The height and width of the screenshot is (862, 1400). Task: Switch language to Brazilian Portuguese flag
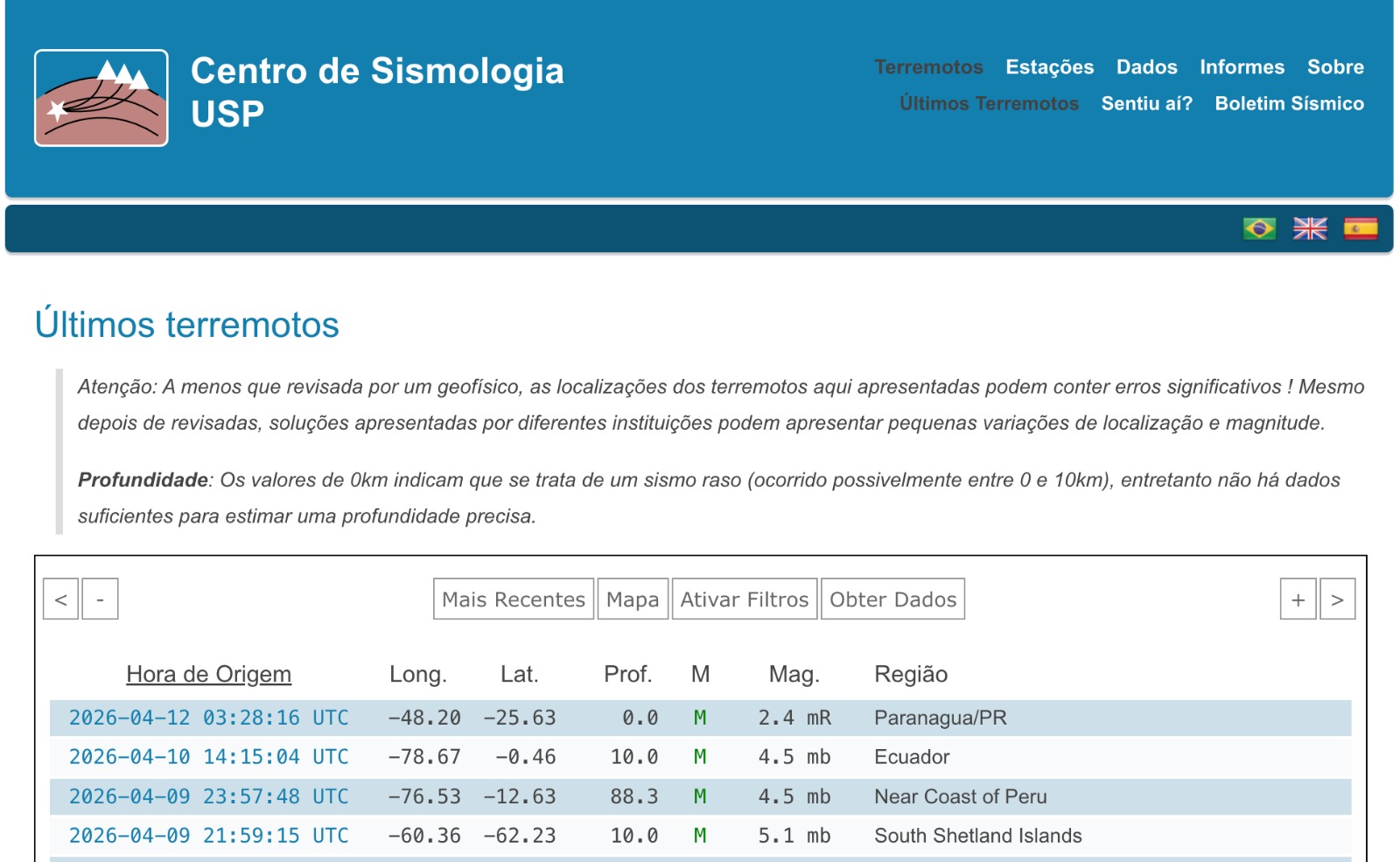pyautogui.click(x=1259, y=228)
